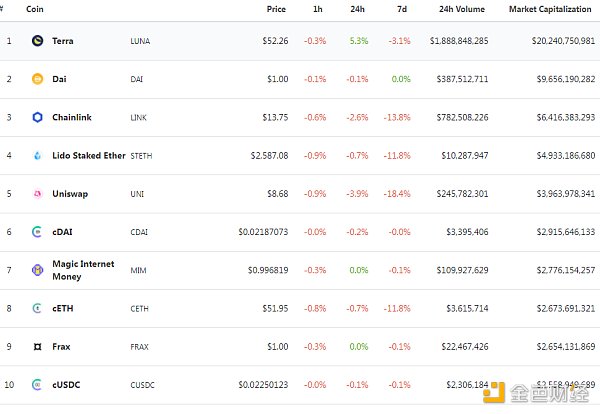This screenshot has height=414, width=600.
Task: Click Dai's market cap $9,656,190,282
Action: click(x=566, y=79)
